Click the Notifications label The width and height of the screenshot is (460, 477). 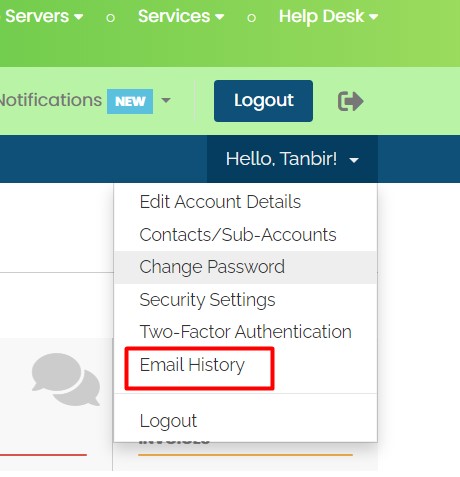pos(50,100)
